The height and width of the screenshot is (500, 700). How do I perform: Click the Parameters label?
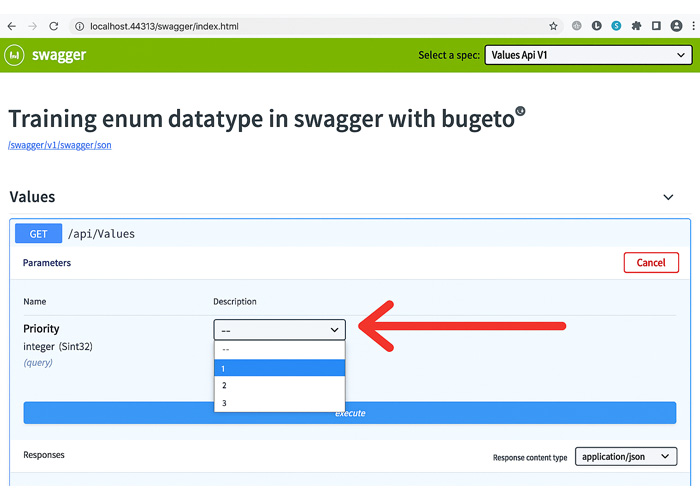[x=47, y=262]
